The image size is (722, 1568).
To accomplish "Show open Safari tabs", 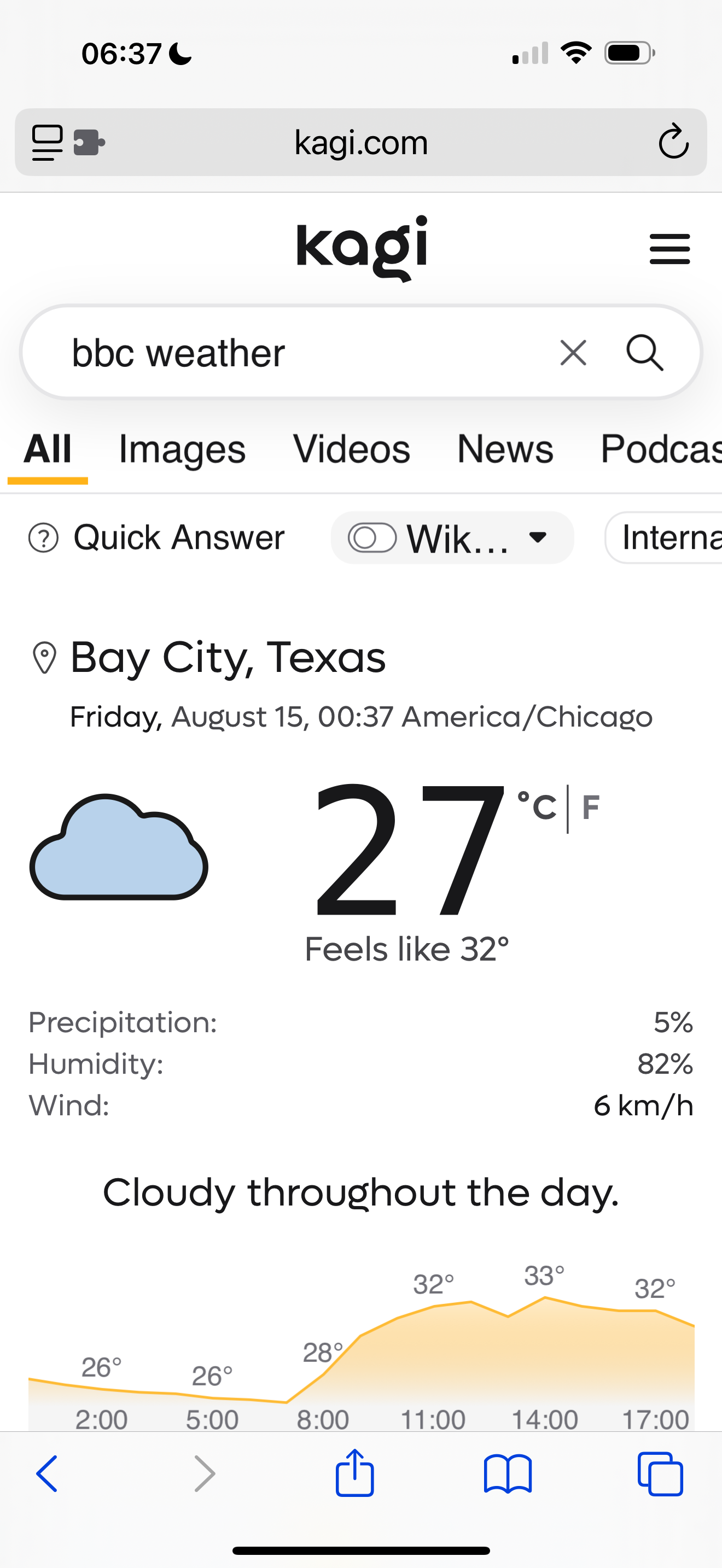I will tap(660, 1473).
